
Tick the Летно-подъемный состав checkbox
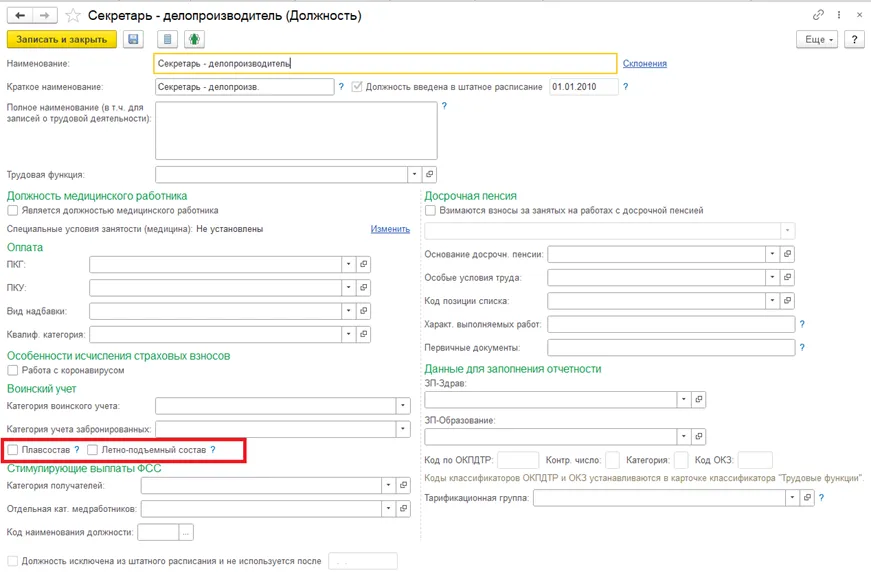[93, 450]
